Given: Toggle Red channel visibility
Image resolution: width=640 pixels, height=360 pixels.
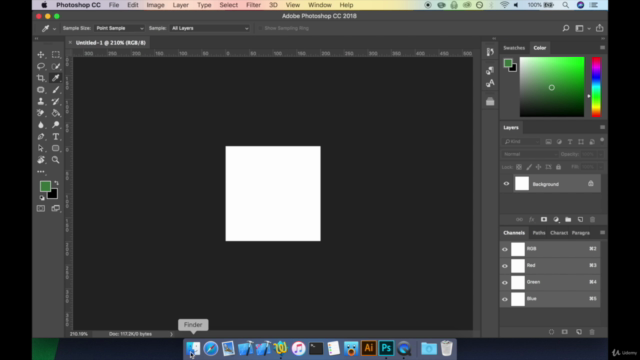Looking at the screenshot, I should 505,266.
